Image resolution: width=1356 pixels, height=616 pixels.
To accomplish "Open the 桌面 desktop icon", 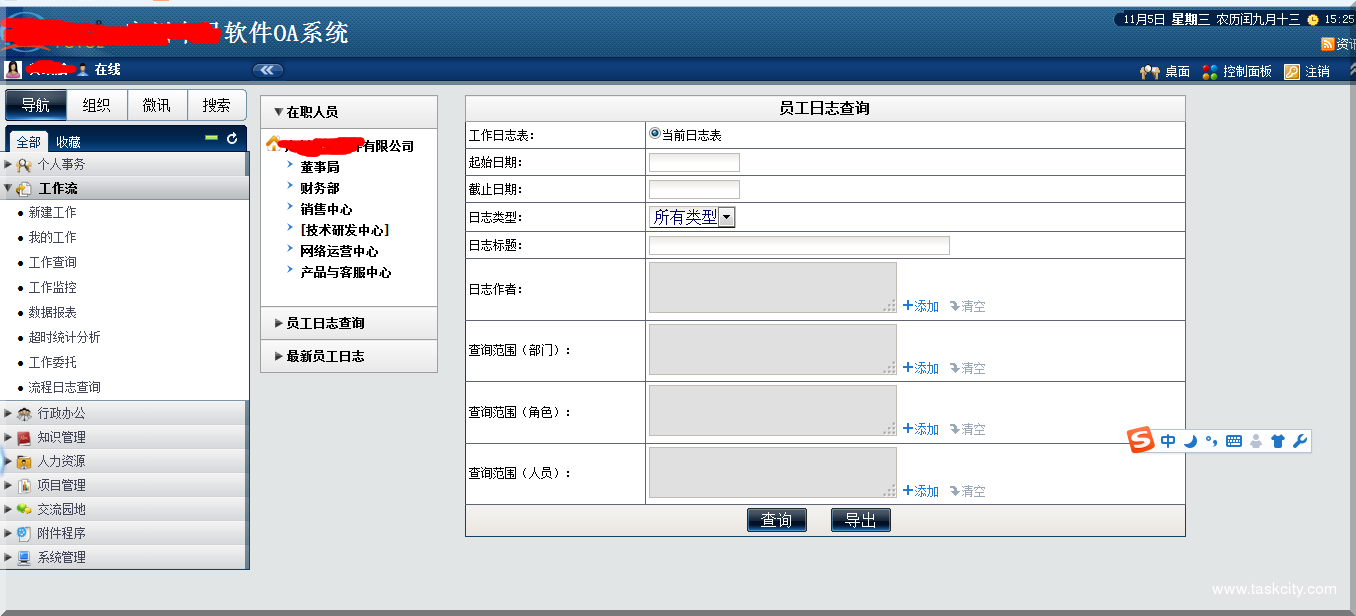I will (x=1149, y=72).
